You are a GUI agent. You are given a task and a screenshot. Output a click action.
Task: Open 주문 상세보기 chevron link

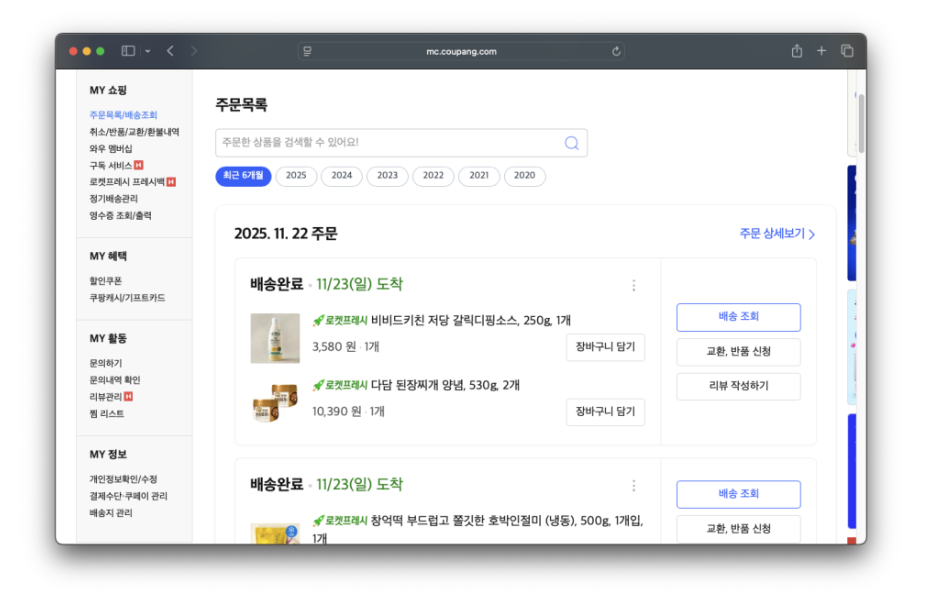[777, 234]
